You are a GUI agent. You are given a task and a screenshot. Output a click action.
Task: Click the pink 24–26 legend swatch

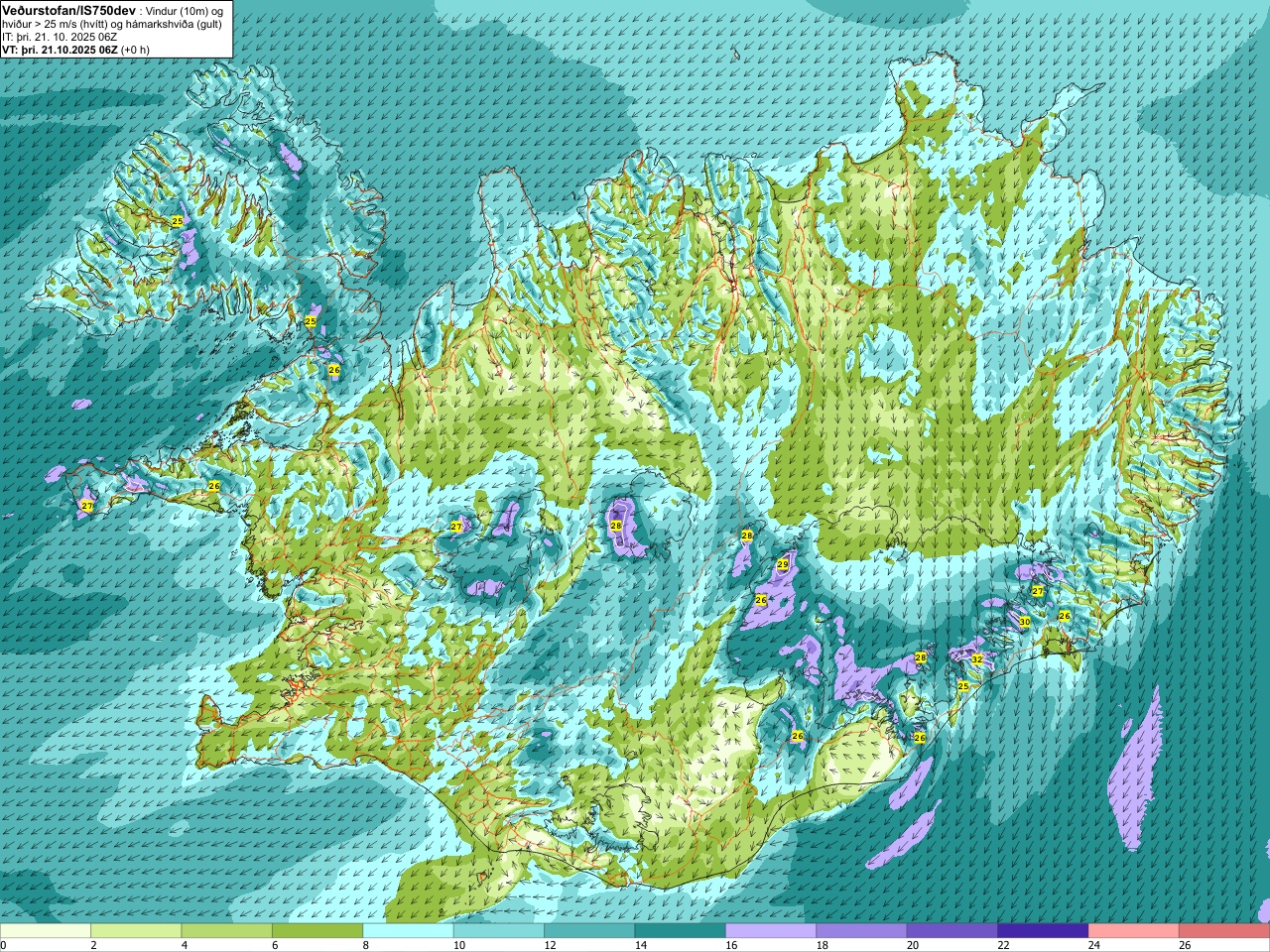point(1134,931)
